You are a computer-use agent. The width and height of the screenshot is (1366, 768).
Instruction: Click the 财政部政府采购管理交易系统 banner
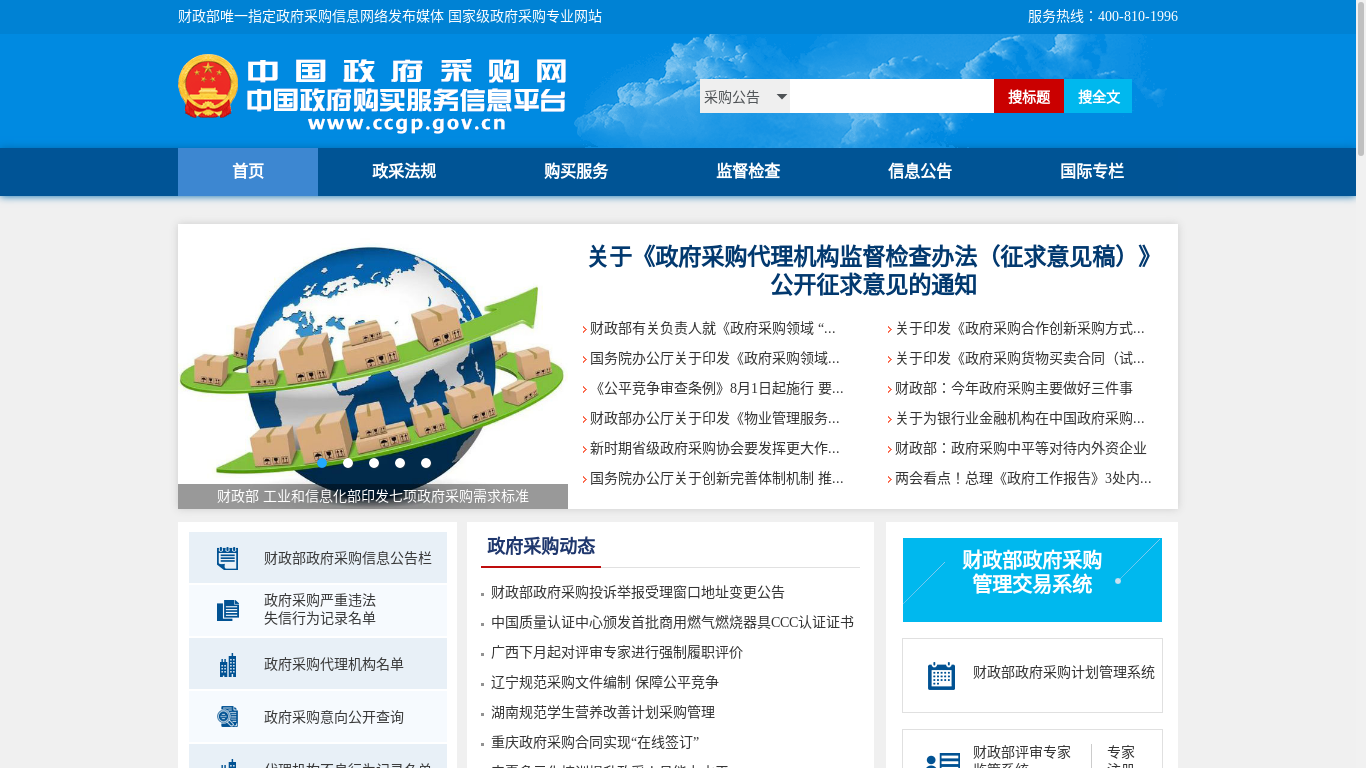pos(1032,580)
